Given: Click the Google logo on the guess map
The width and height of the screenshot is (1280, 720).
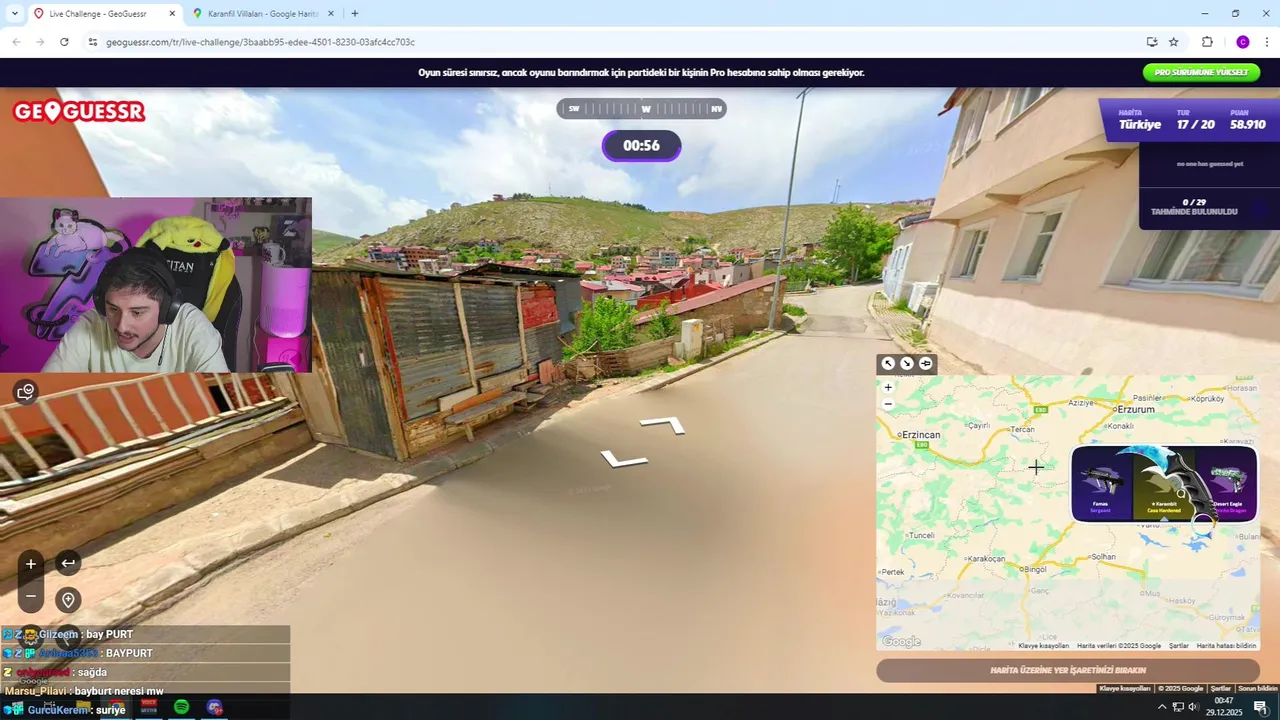Looking at the screenshot, I should [901, 642].
